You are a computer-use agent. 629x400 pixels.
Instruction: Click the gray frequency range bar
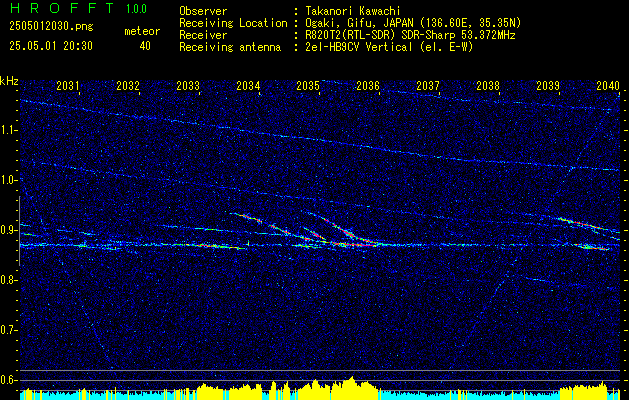19,231
